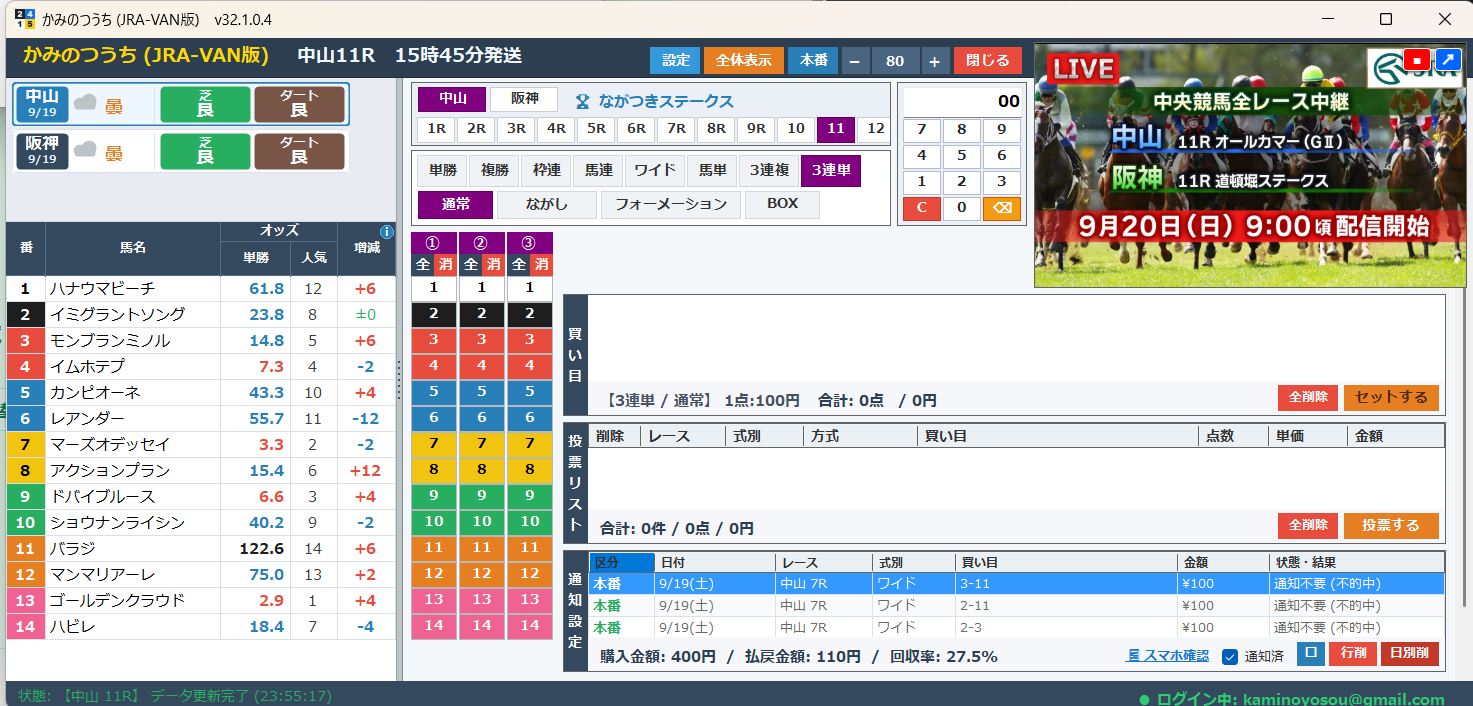Select the 通常 betting method

tap(456, 205)
